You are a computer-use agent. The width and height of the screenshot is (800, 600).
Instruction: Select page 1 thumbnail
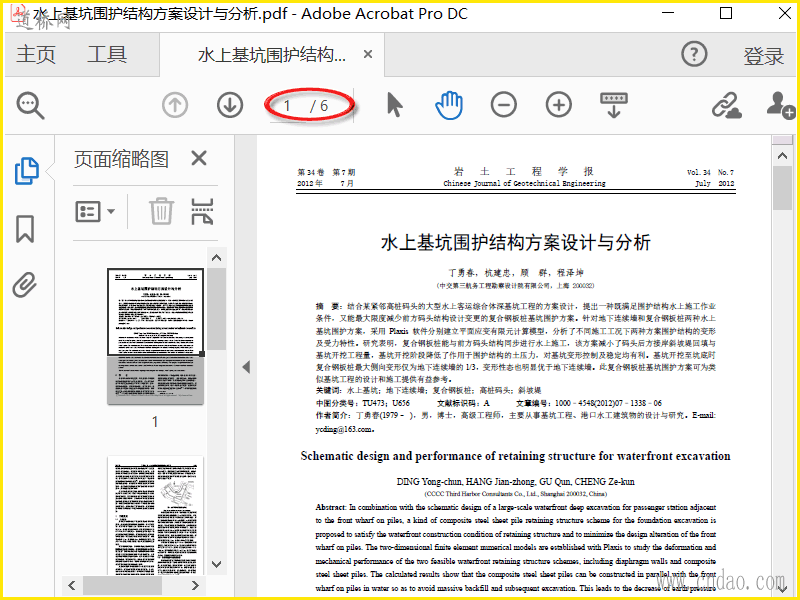pos(155,336)
